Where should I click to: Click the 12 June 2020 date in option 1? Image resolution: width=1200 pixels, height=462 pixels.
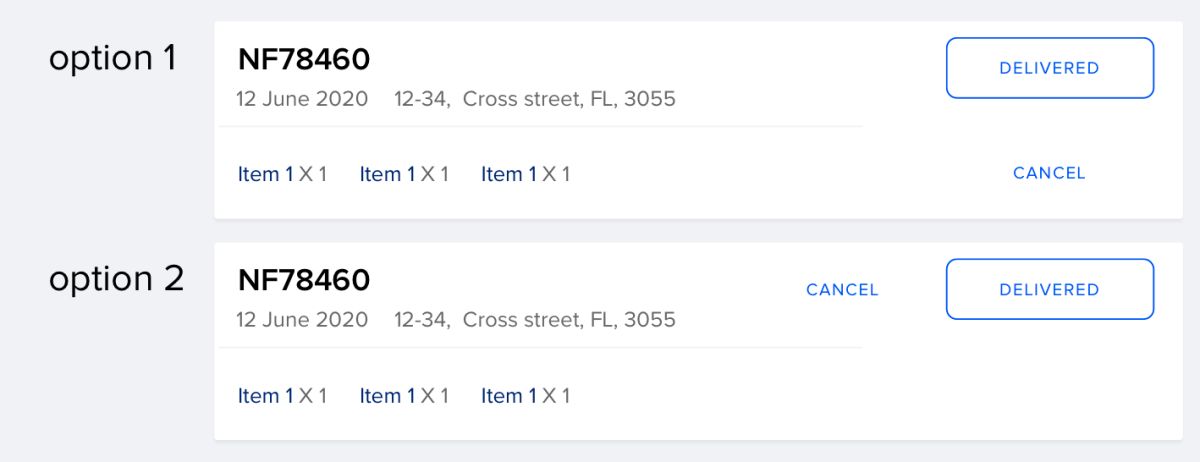[302, 99]
